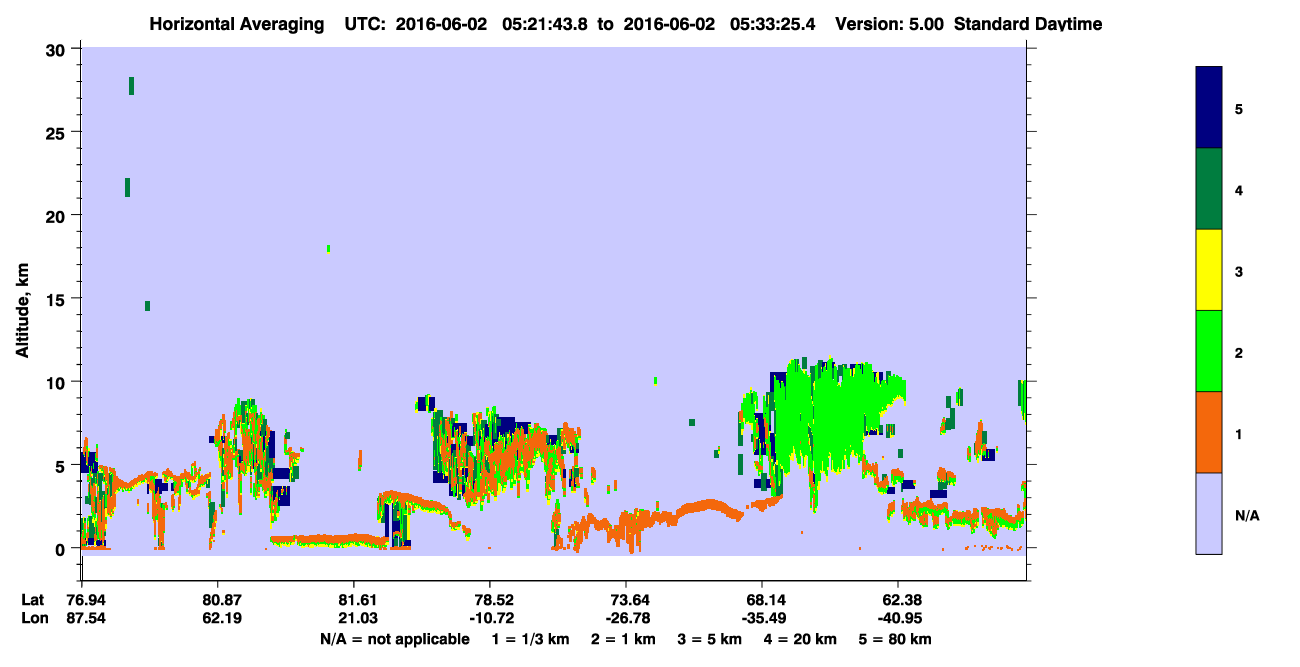
Task: Click the green mark near 28 km altitude
Action: (x=131, y=86)
